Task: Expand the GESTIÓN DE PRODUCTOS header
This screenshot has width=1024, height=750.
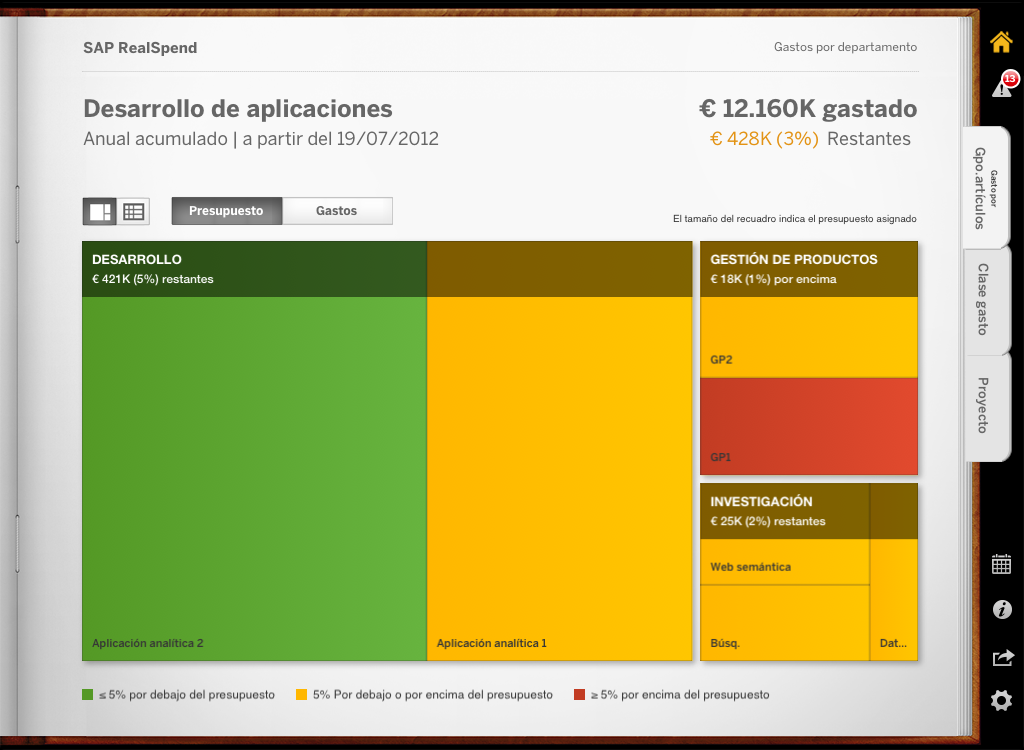Action: point(808,269)
